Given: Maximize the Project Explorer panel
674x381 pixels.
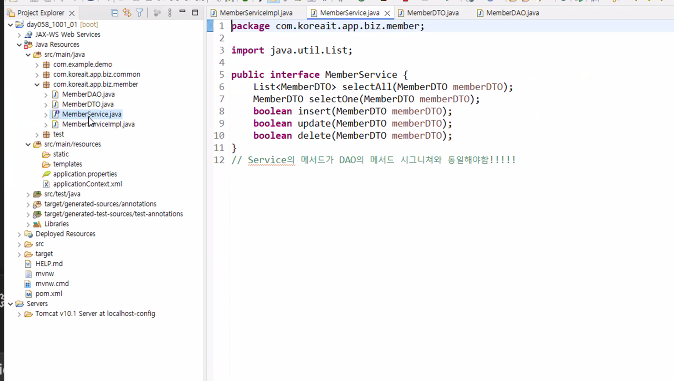Looking at the screenshot, I should pyautogui.click(x=195, y=12).
